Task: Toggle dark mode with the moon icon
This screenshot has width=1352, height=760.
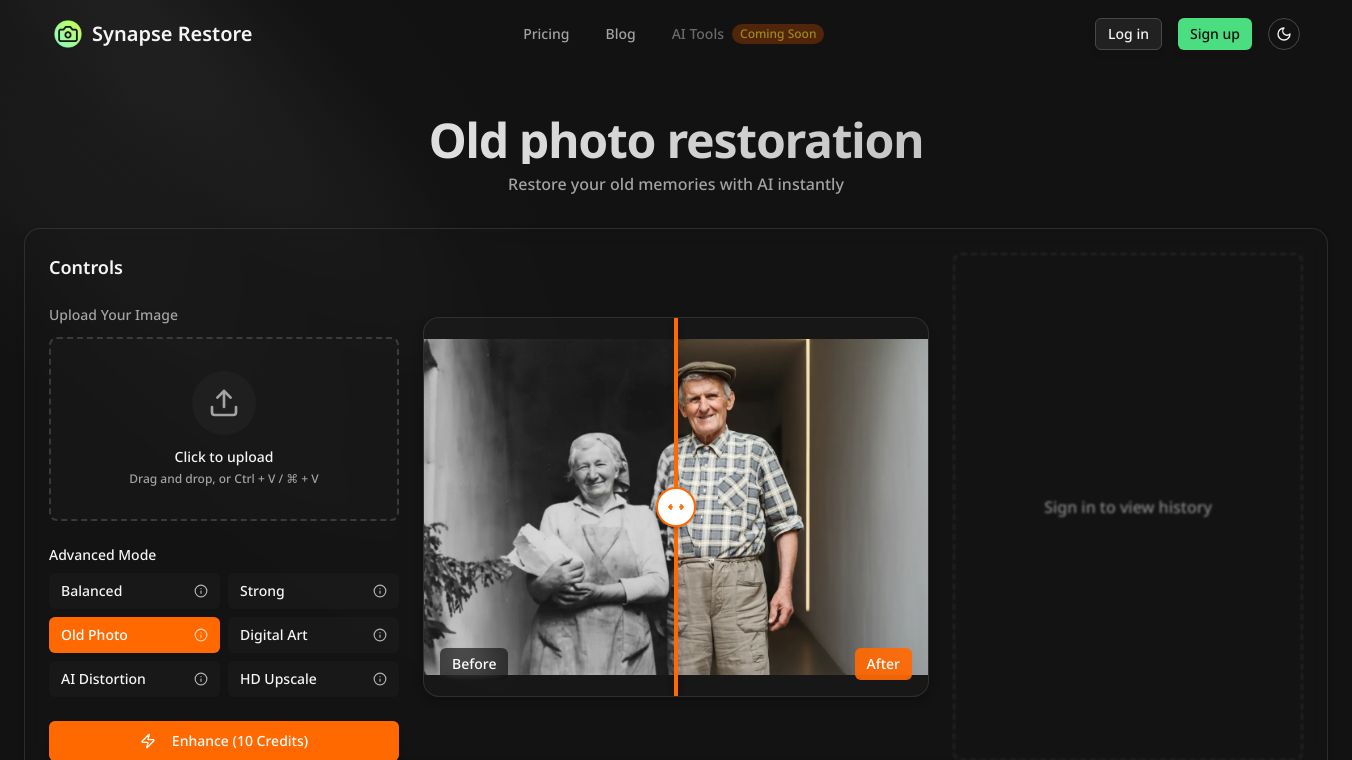Action: [1284, 33]
